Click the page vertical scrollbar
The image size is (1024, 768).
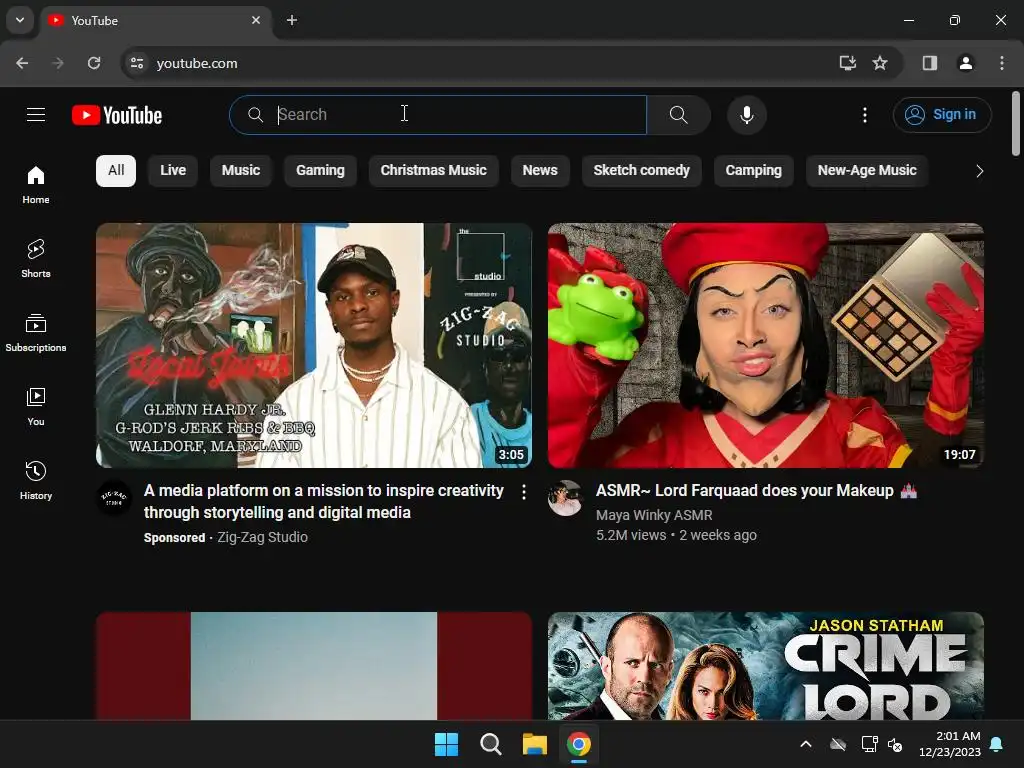(1016, 124)
